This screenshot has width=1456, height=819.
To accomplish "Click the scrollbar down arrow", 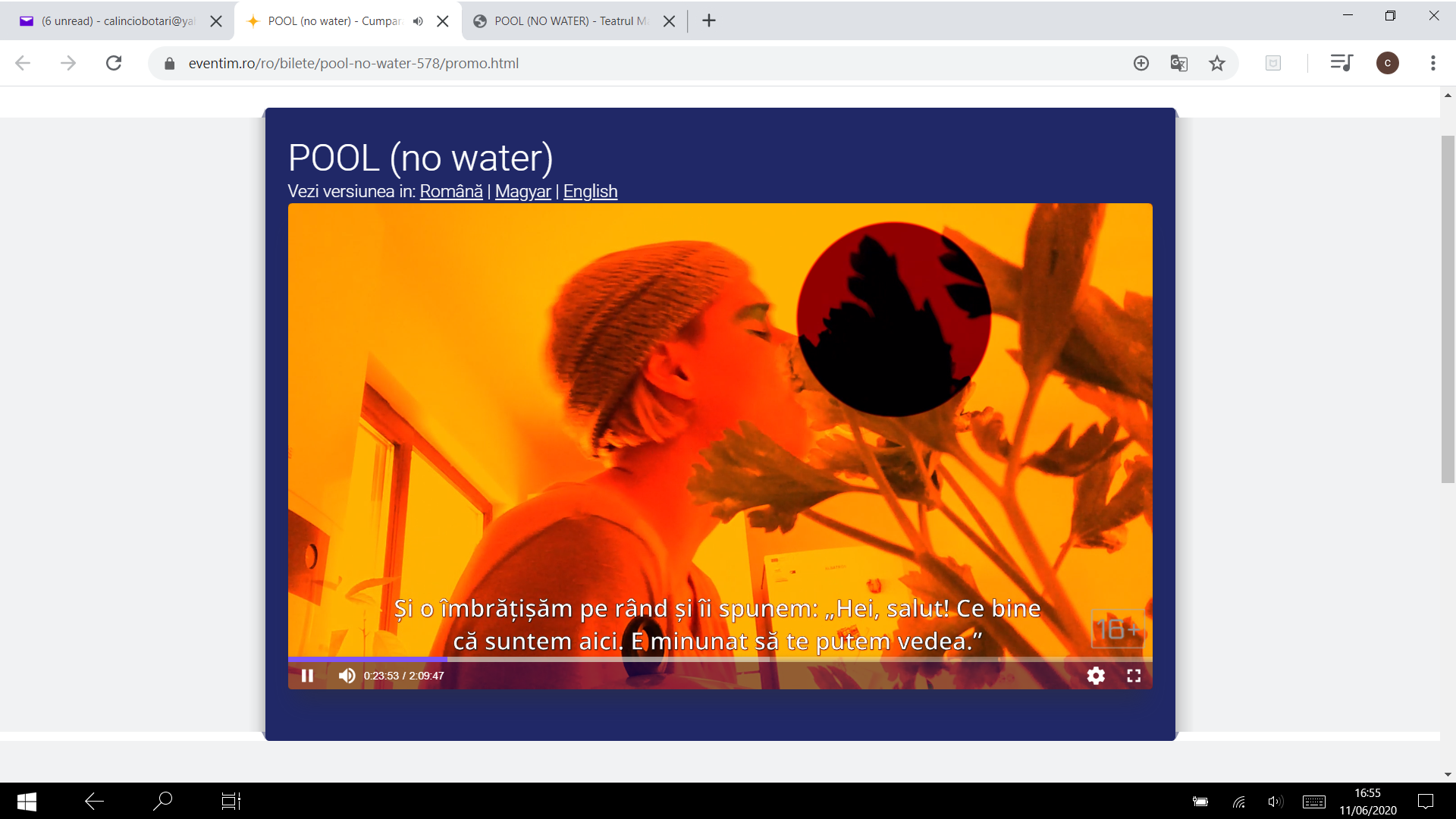I will point(1448,774).
